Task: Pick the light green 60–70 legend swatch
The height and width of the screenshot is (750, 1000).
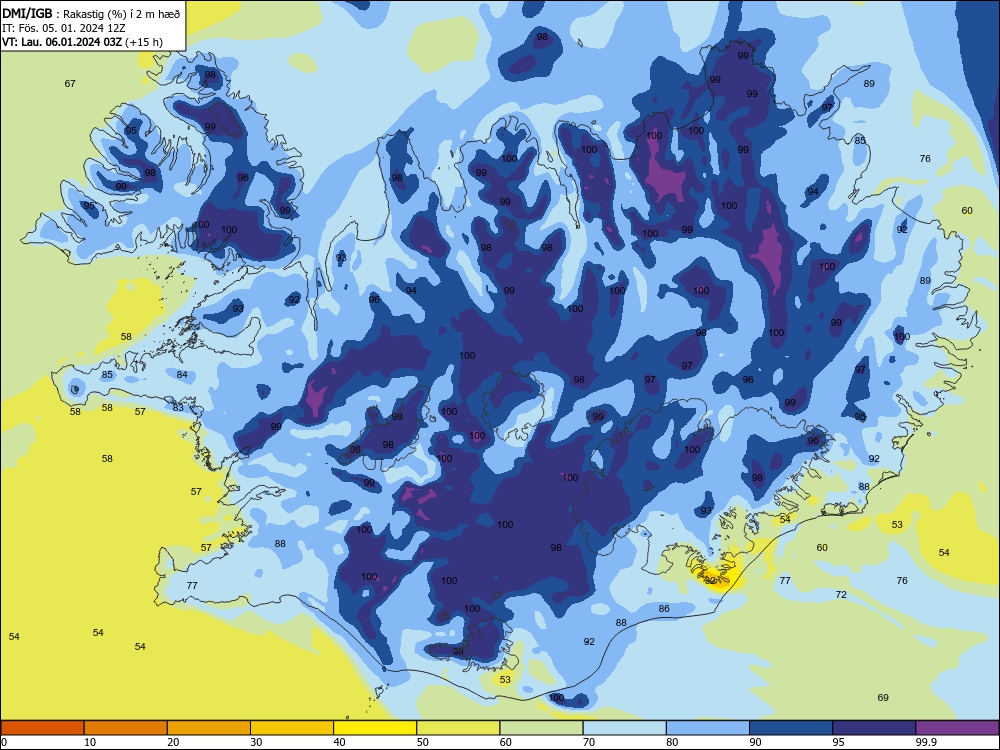Action: coord(541,728)
